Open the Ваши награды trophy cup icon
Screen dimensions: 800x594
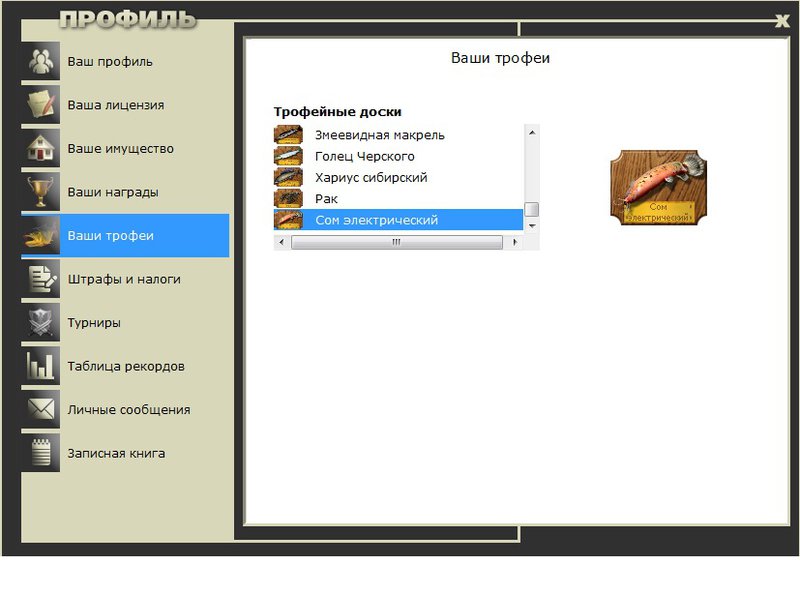[41, 192]
